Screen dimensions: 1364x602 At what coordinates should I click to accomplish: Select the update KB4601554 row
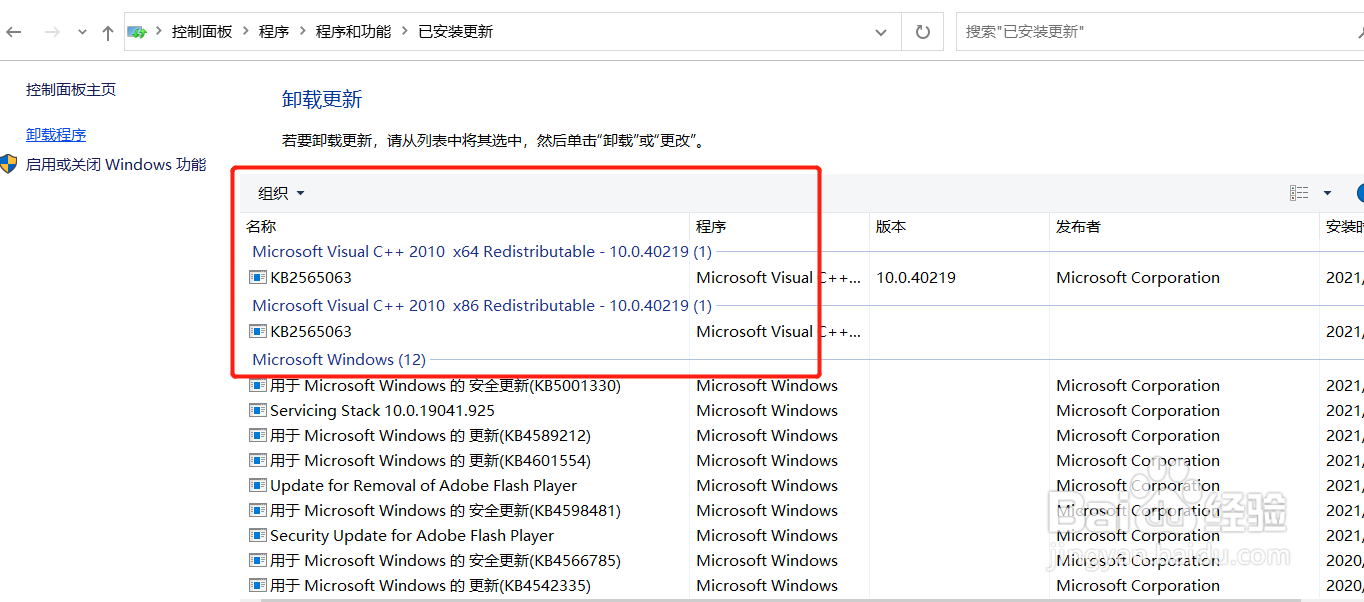(430, 460)
